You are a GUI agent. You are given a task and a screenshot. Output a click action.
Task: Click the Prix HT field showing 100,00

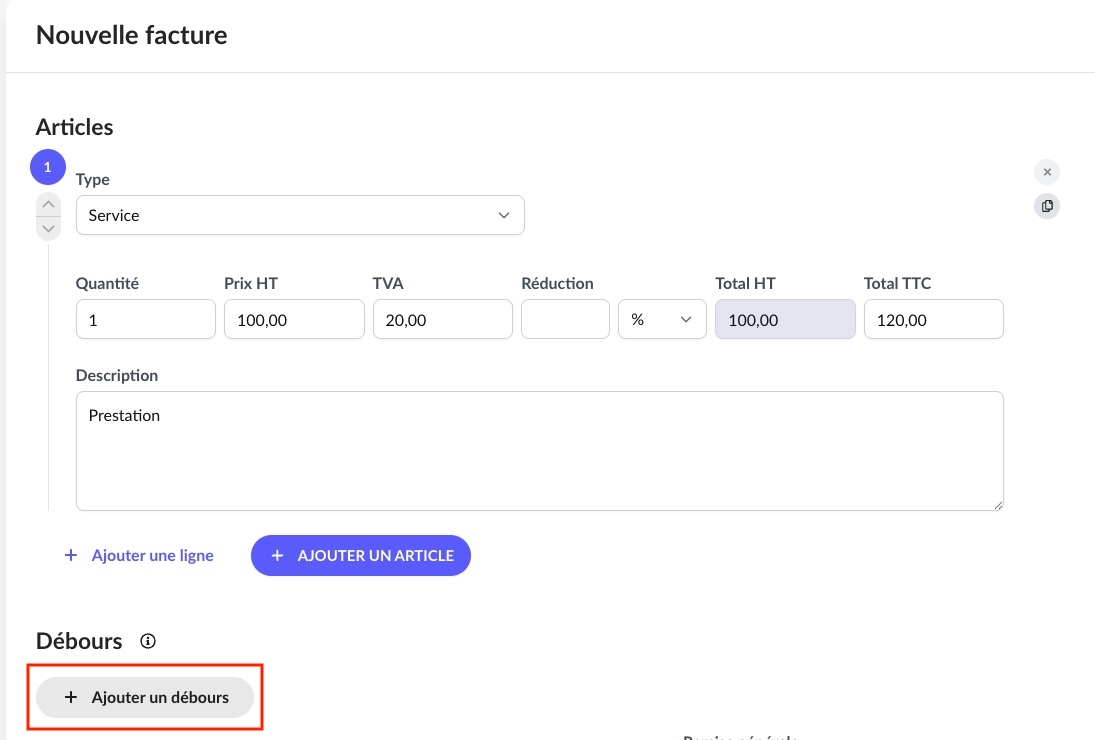pos(294,319)
